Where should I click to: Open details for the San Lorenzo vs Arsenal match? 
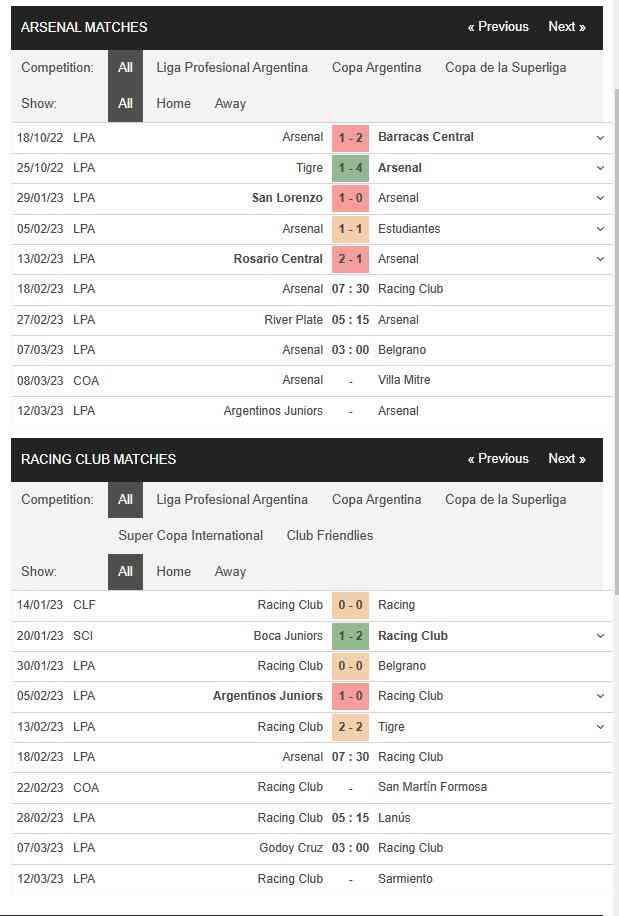click(599, 198)
